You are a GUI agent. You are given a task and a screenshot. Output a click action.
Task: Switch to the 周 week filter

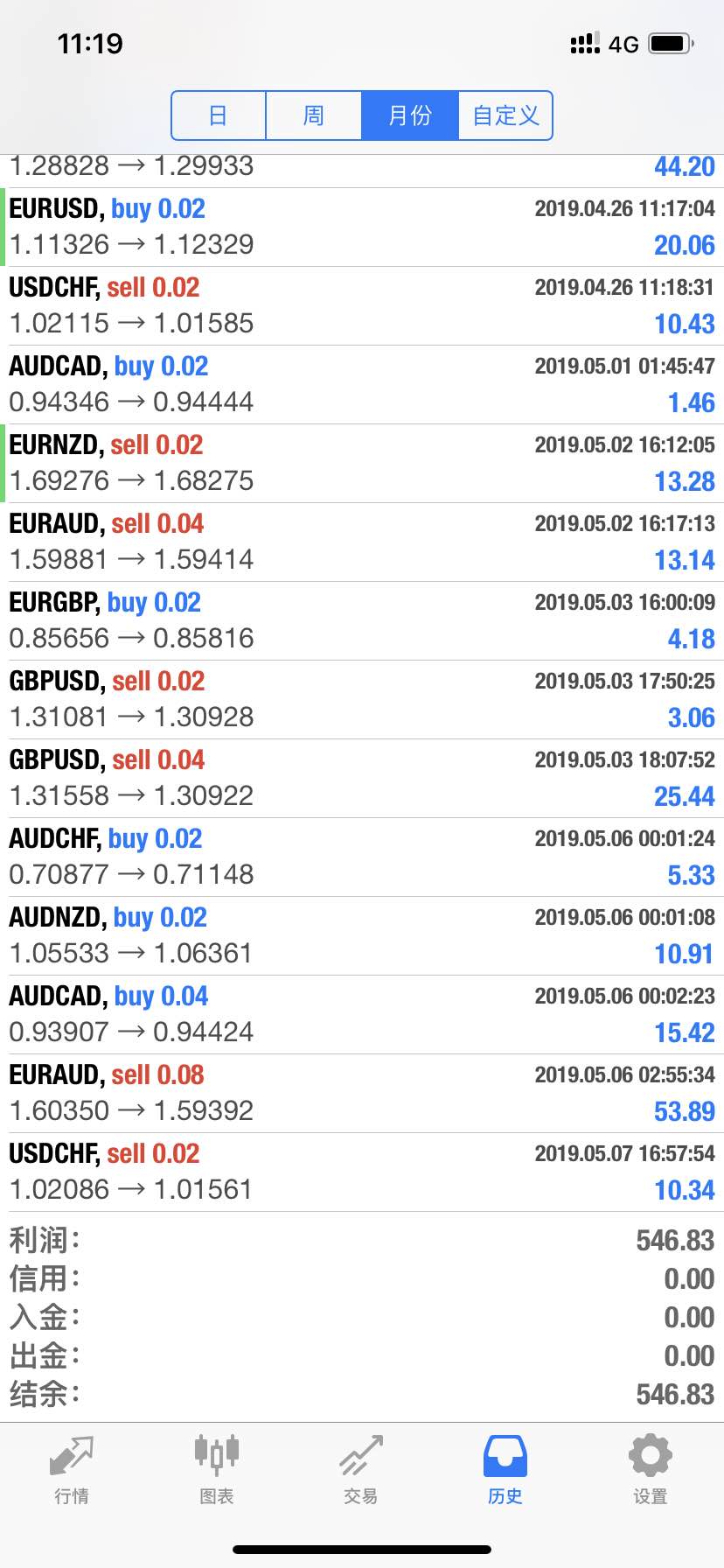coord(313,115)
